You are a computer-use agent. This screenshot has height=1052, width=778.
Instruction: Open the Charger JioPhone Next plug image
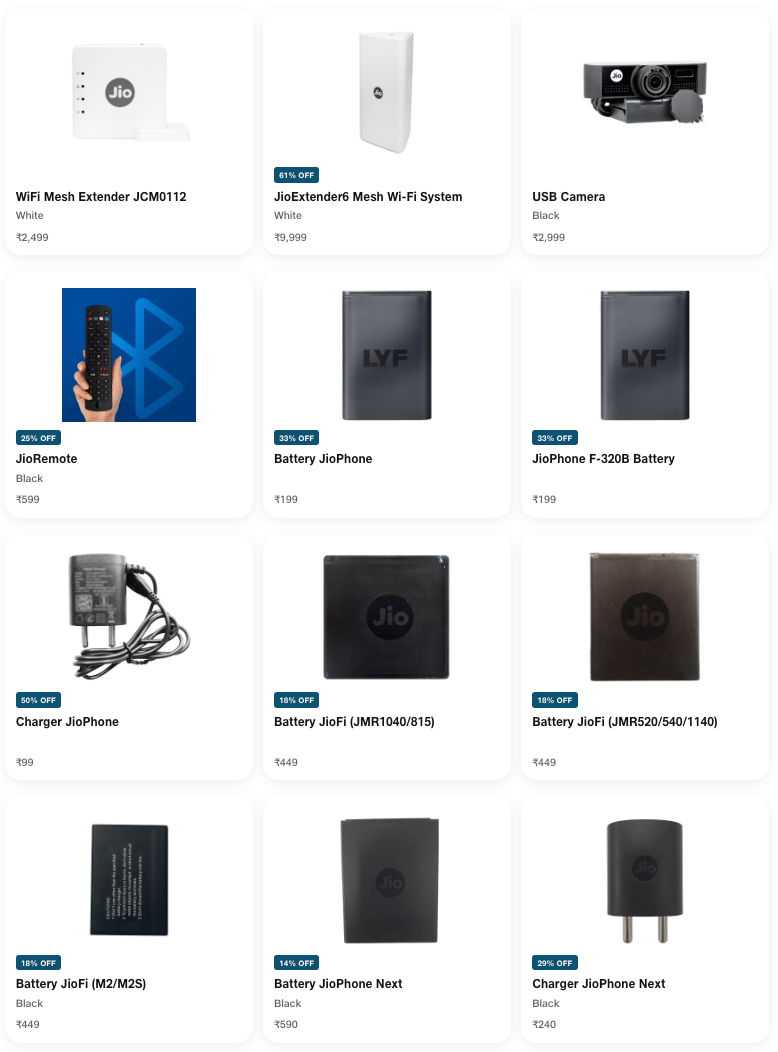(x=645, y=880)
